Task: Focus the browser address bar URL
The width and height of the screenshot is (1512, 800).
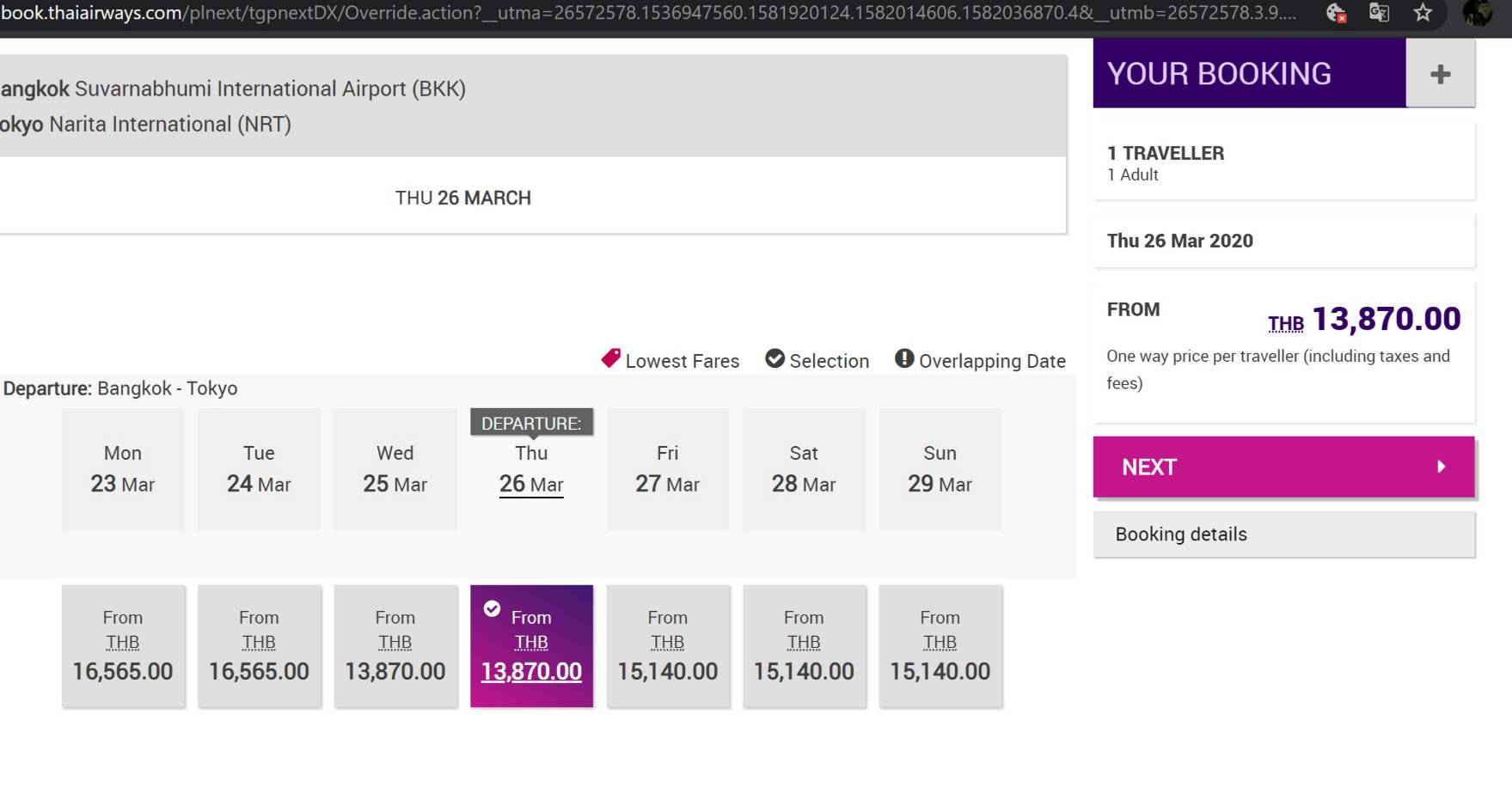Action: pyautogui.click(x=649, y=13)
